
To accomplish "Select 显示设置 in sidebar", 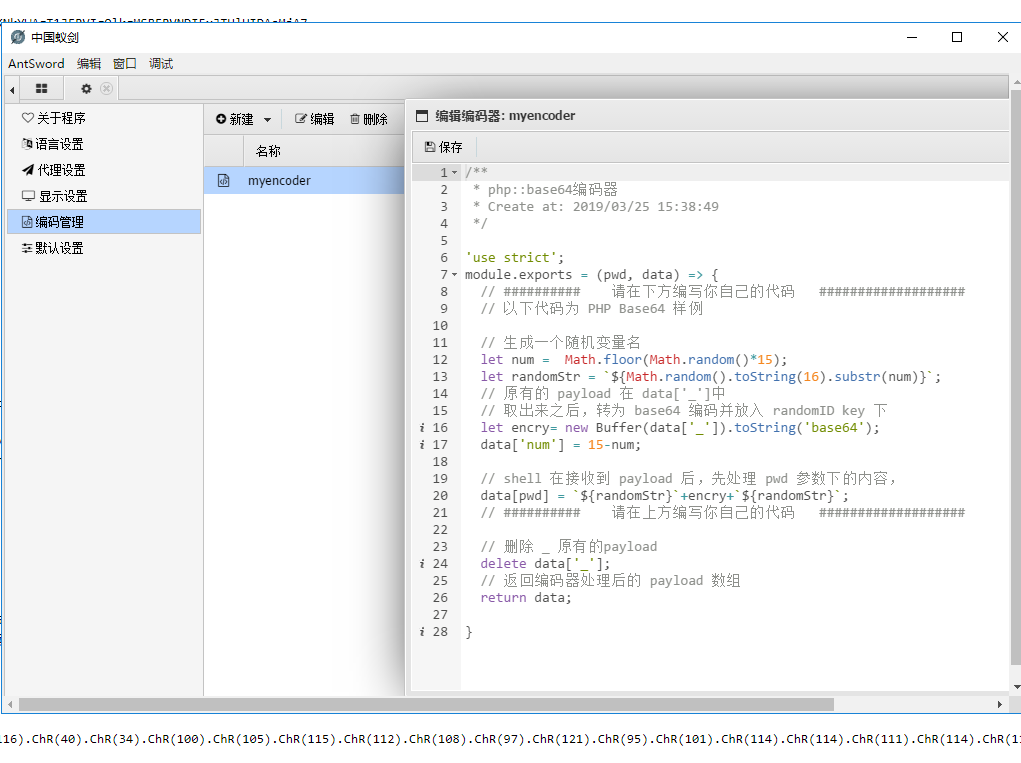I will click(x=104, y=196).
